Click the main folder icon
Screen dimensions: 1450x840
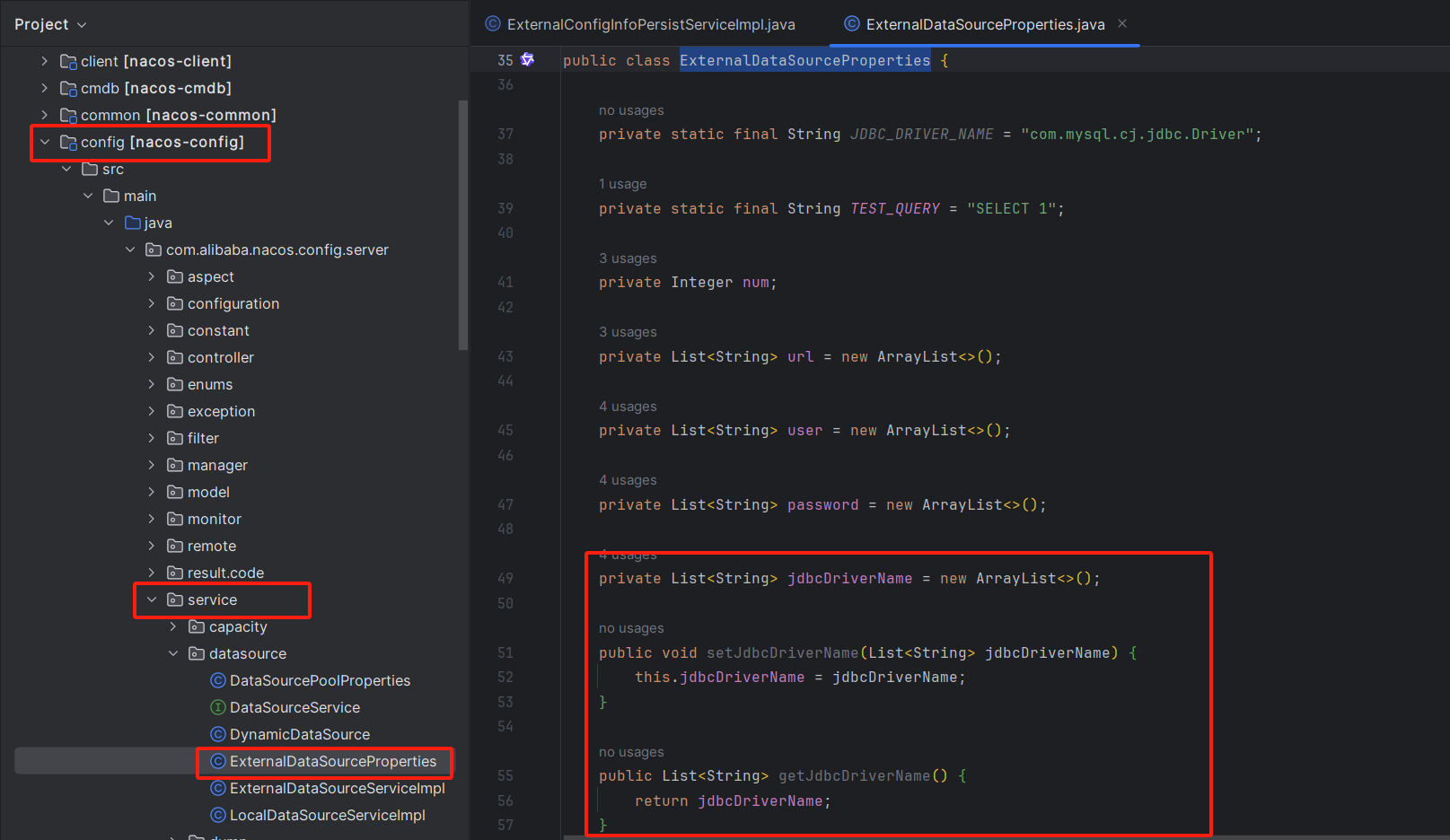point(111,196)
